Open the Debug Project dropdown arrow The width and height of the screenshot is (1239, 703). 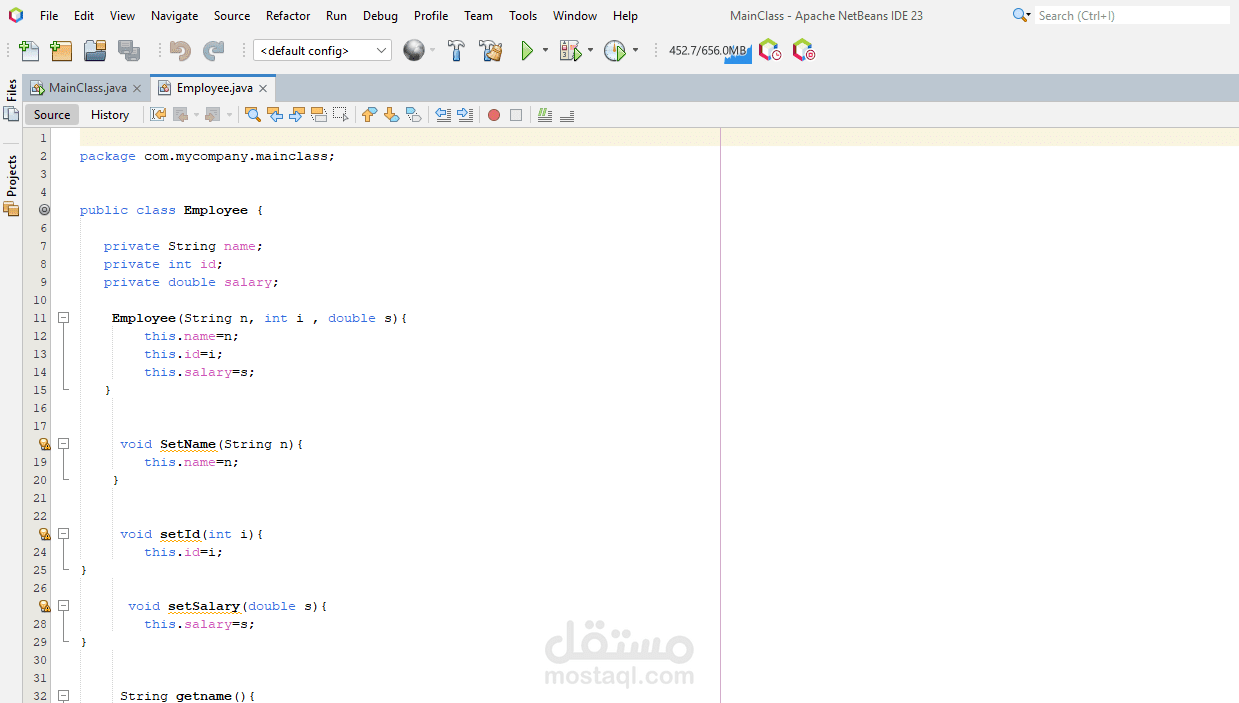click(x=590, y=50)
